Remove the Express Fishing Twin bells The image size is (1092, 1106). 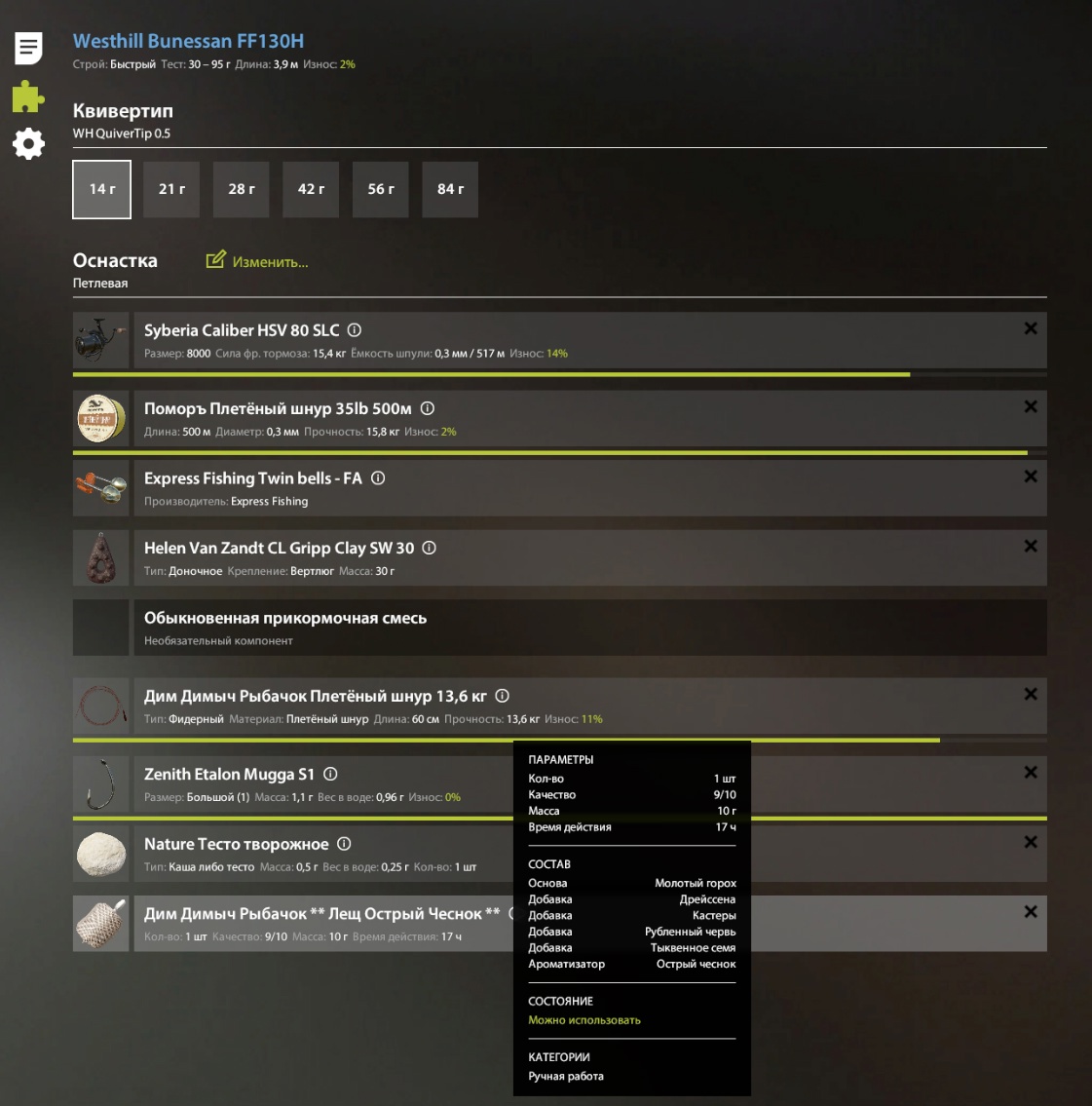[x=1031, y=477]
